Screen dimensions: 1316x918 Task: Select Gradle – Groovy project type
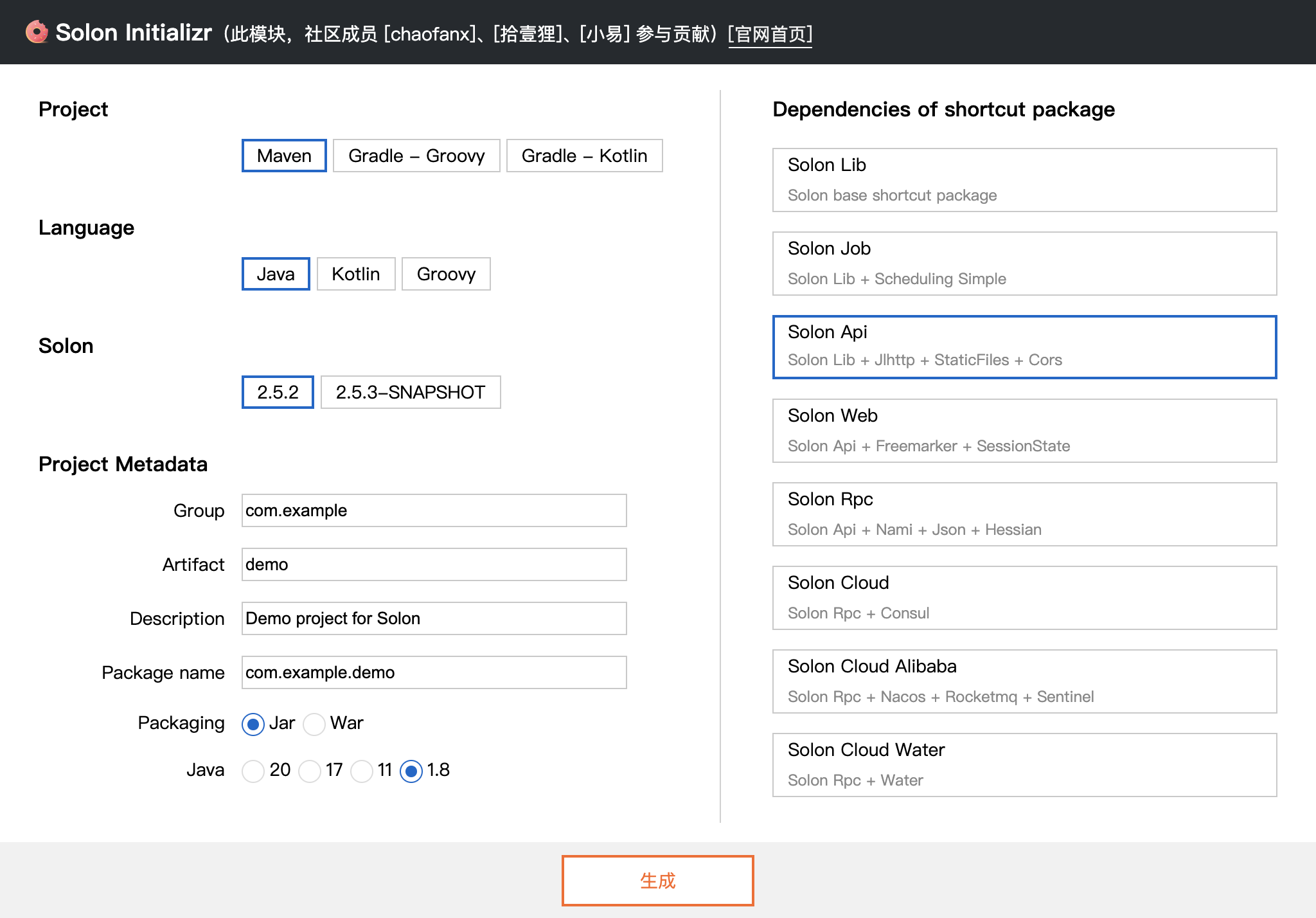[x=416, y=156]
